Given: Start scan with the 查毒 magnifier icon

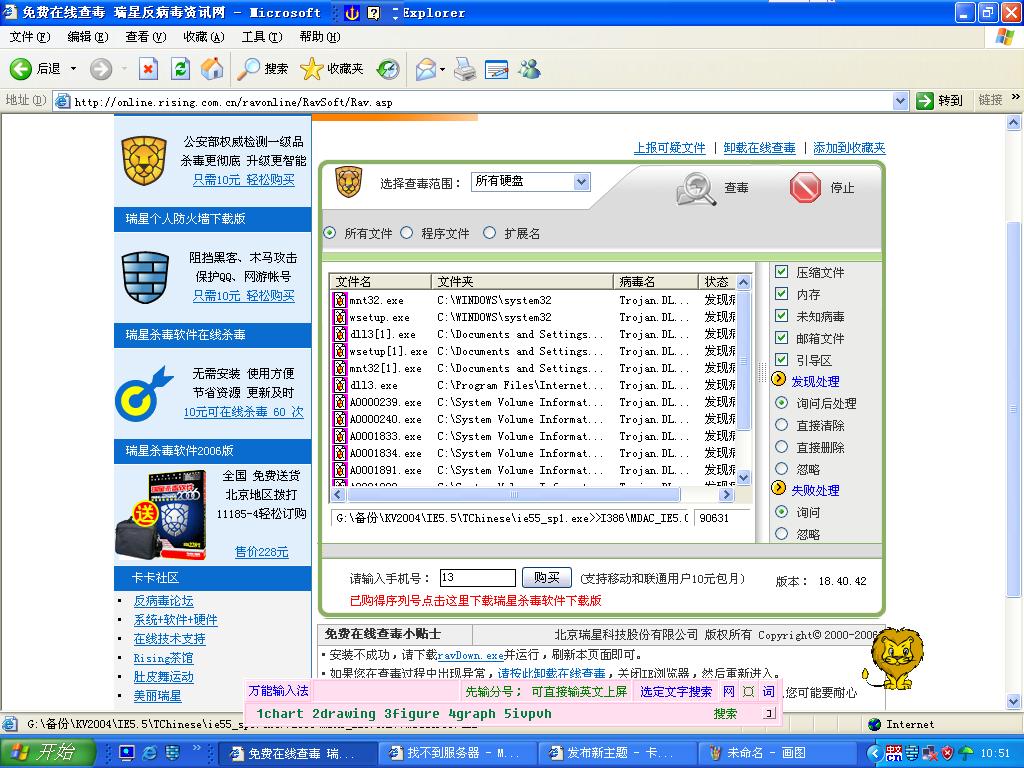Looking at the screenshot, I should pos(696,189).
